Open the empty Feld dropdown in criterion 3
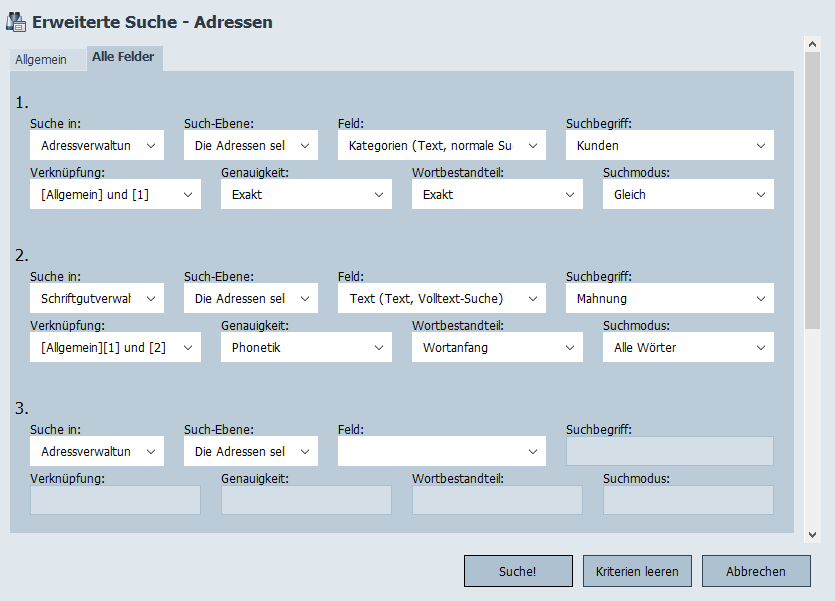Image resolution: width=835 pixels, height=601 pixels. (x=442, y=451)
